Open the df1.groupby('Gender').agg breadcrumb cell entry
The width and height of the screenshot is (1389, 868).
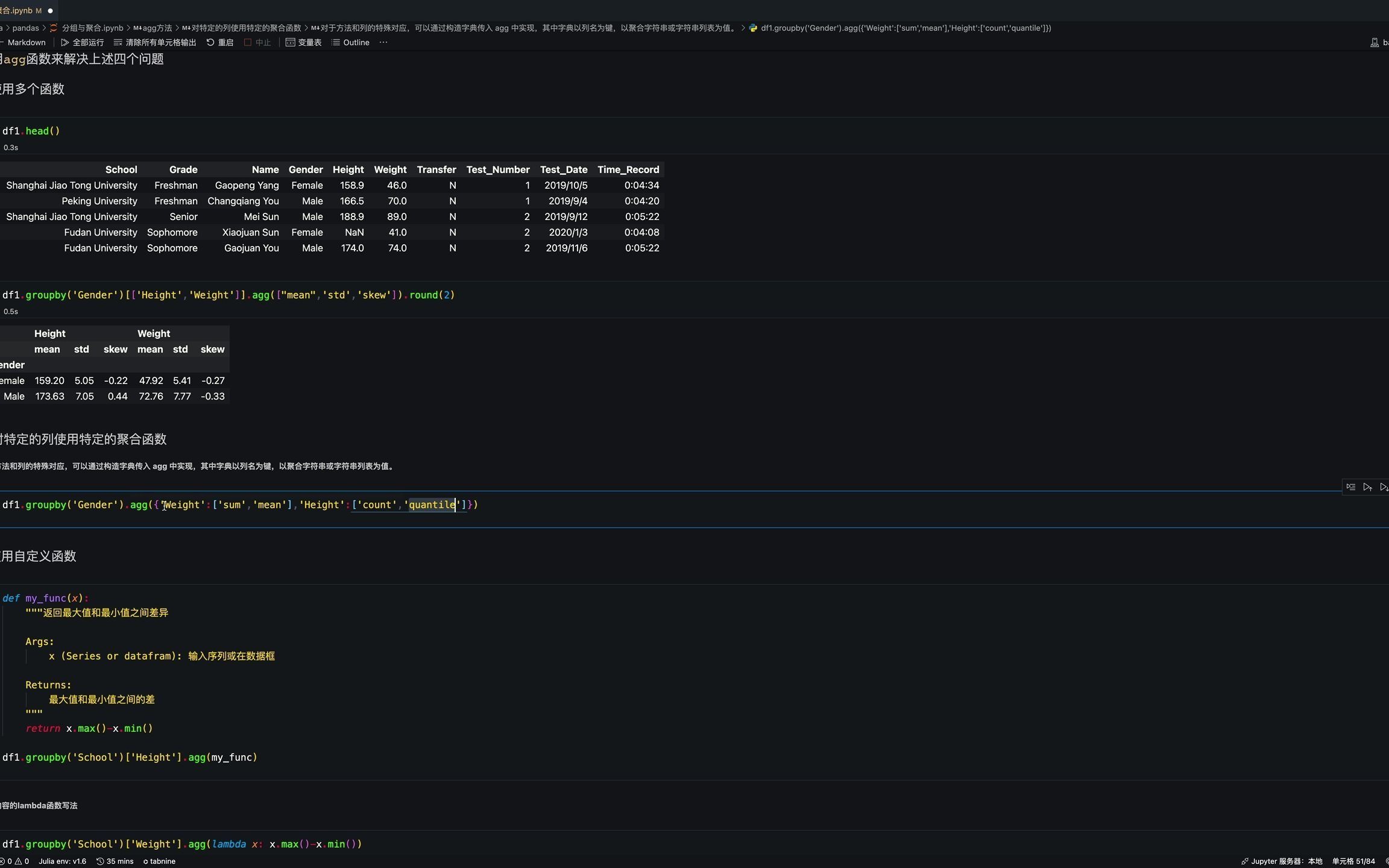click(906, 28)
